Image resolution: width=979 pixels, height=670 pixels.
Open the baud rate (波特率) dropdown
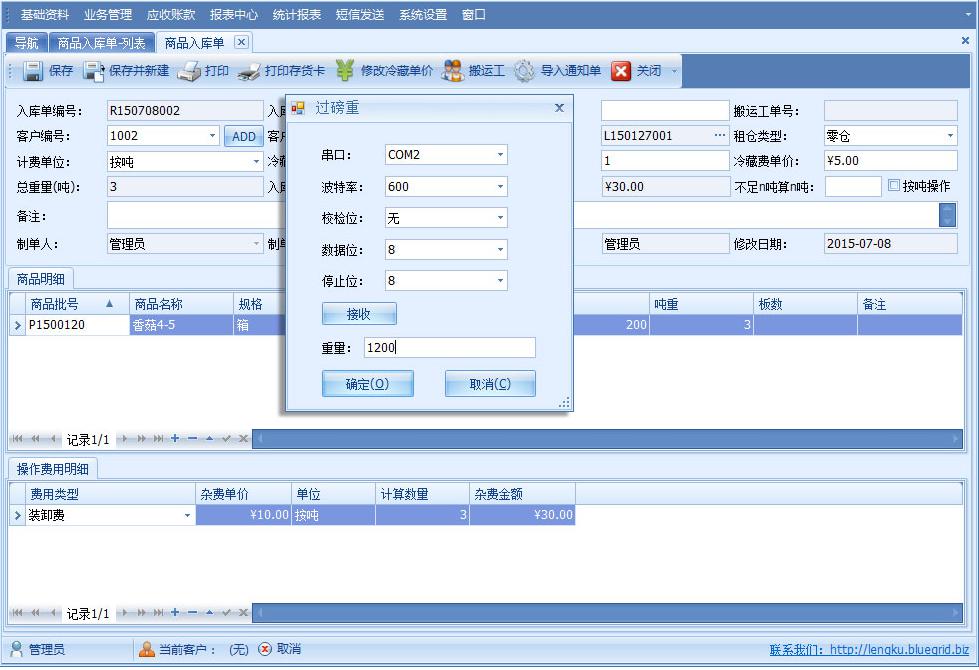click(500, 187)
